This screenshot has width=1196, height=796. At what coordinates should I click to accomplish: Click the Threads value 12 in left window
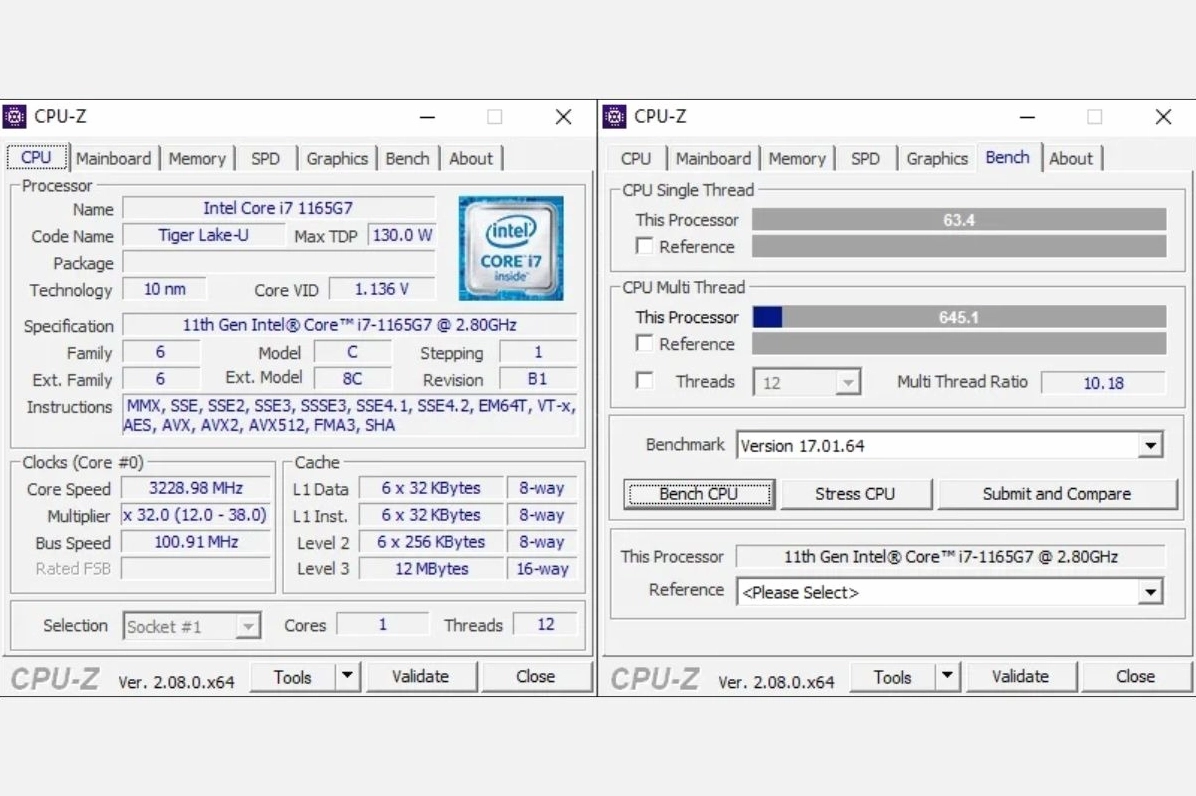tap(545, 624)
